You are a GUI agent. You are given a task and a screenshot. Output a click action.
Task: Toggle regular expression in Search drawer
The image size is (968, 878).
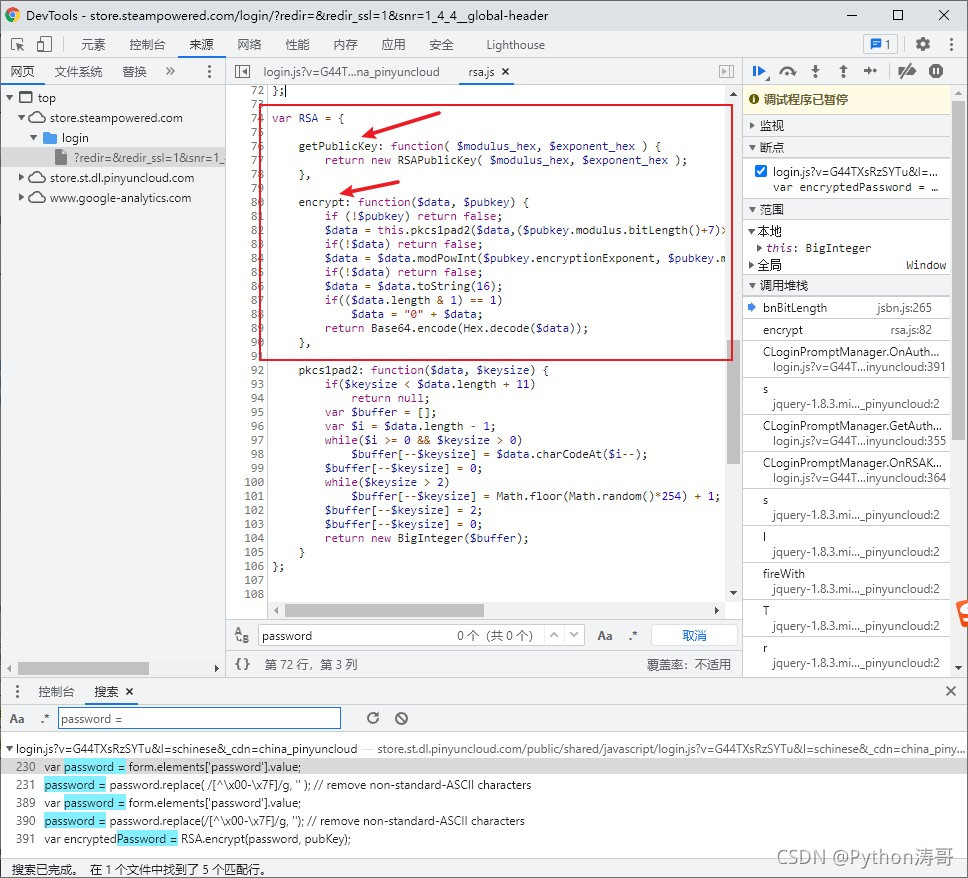point(44,719)
